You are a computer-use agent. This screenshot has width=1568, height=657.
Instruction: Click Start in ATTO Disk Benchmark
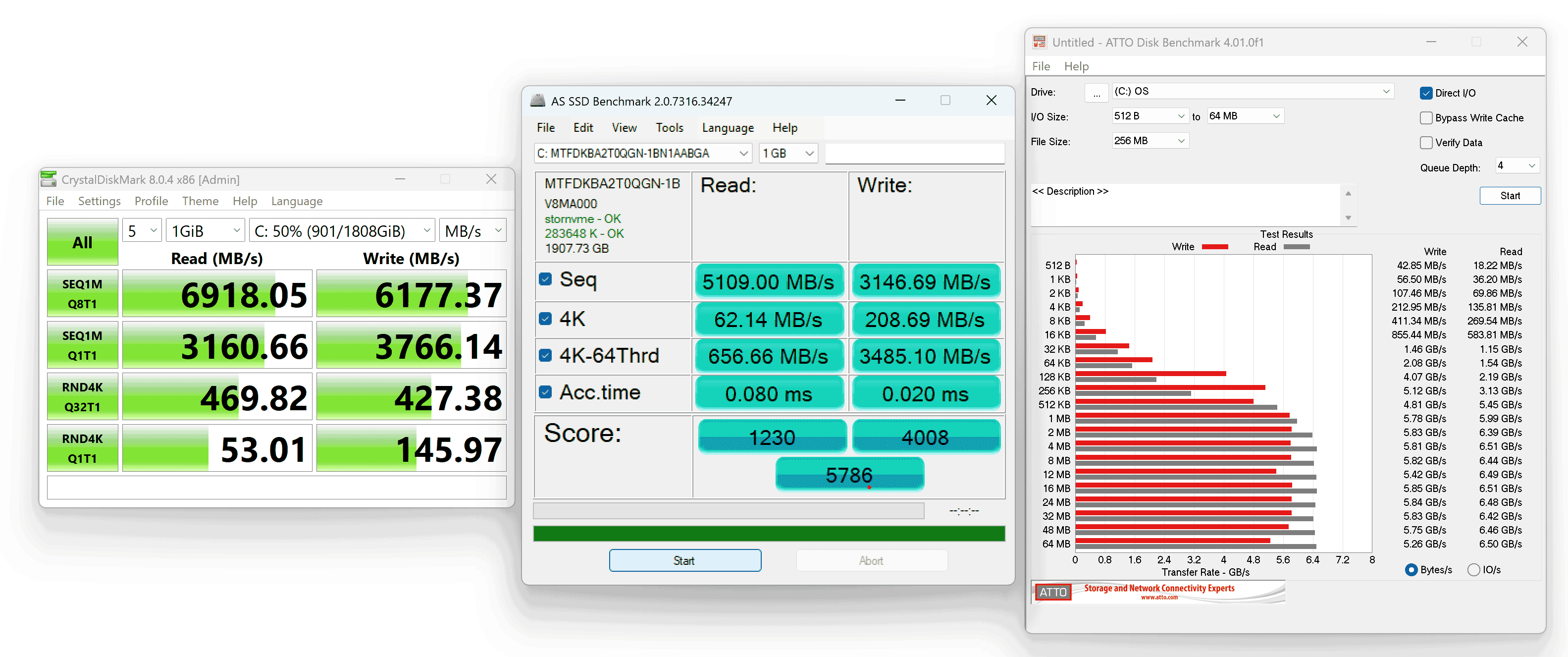tap(1510, 195)
